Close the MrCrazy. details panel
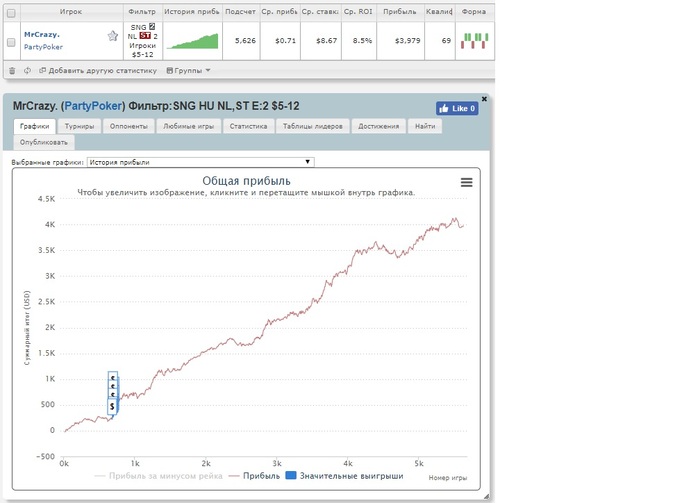Screen dimensions: 700x503 [x=484, y=99]
